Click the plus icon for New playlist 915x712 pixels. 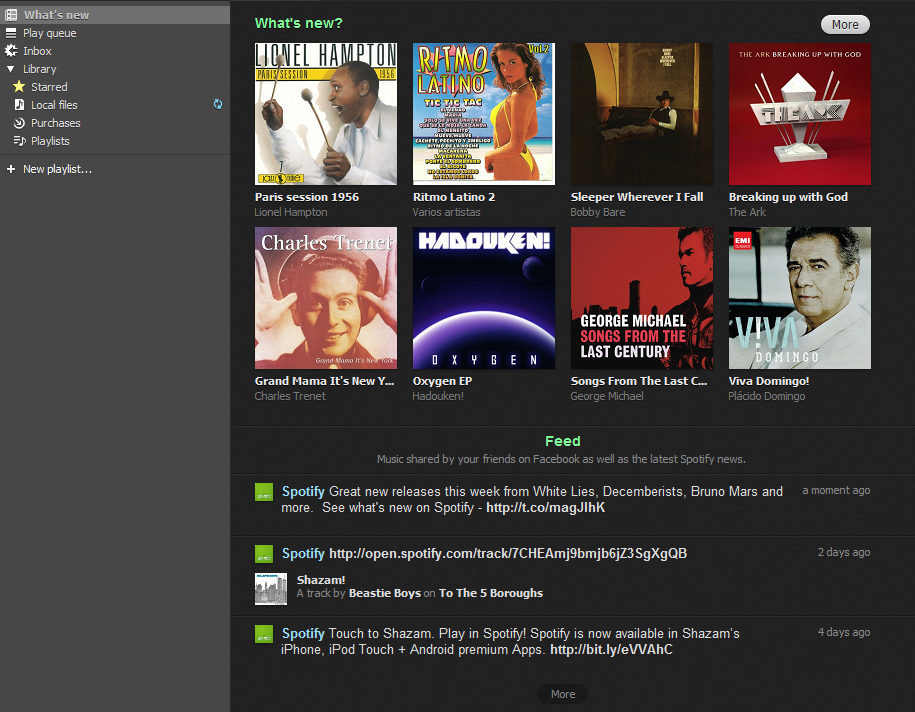pyautogui.click(x=11, y=169)
